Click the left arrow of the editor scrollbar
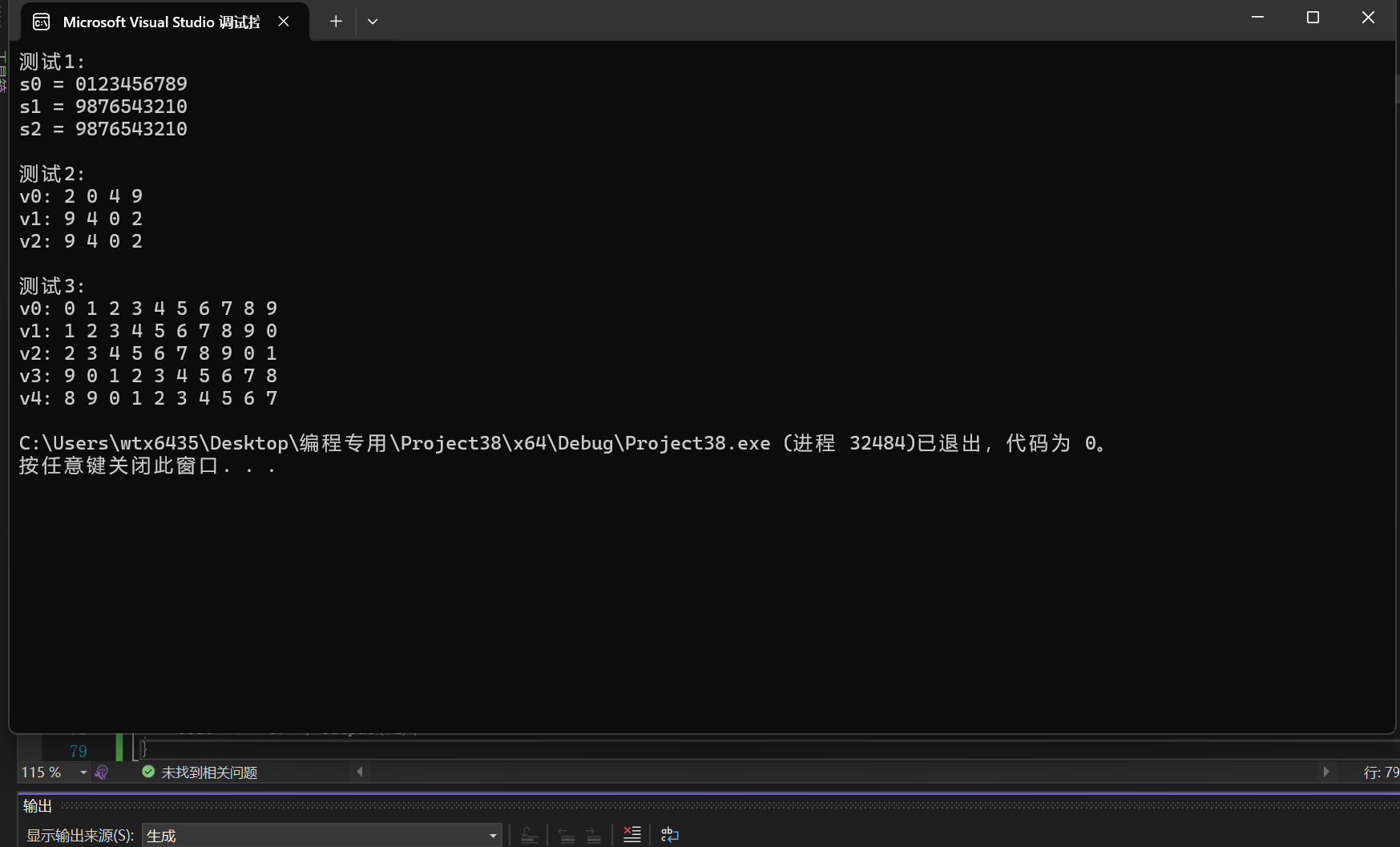Screen dimensions: 1400x847 pyautogui.click(x=359, y=772)
